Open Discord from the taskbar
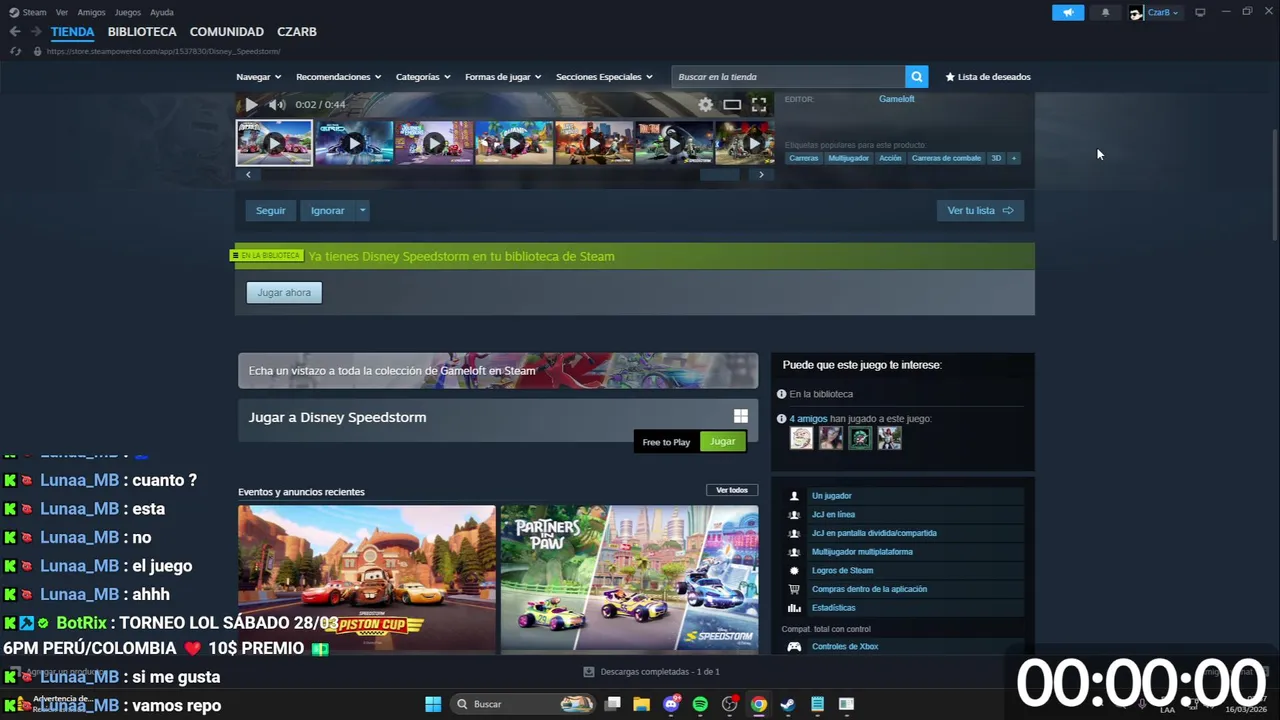This screenshot has height=720, width=1280. [x=671, y=704]
